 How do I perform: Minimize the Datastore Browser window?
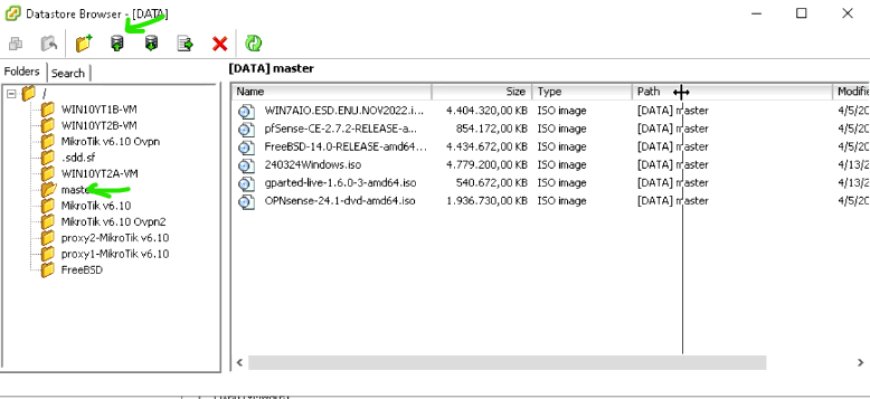pyautogui.click(x=756, y=13)
